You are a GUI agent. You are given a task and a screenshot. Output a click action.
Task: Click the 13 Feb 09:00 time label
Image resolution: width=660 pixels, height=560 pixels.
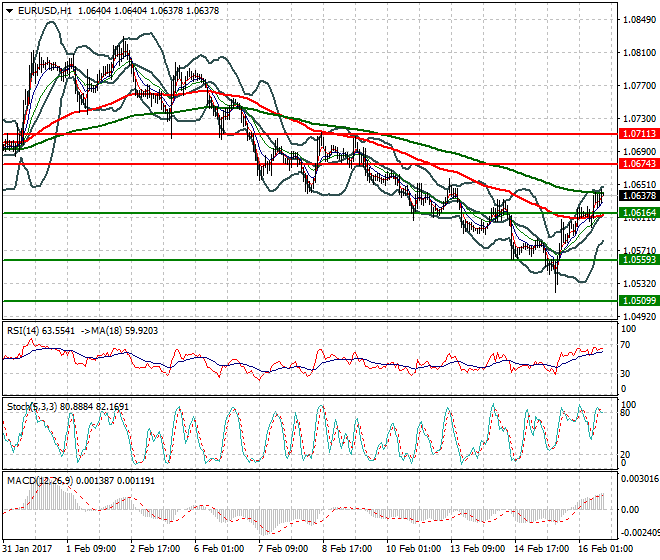click(x=477, y=549)
